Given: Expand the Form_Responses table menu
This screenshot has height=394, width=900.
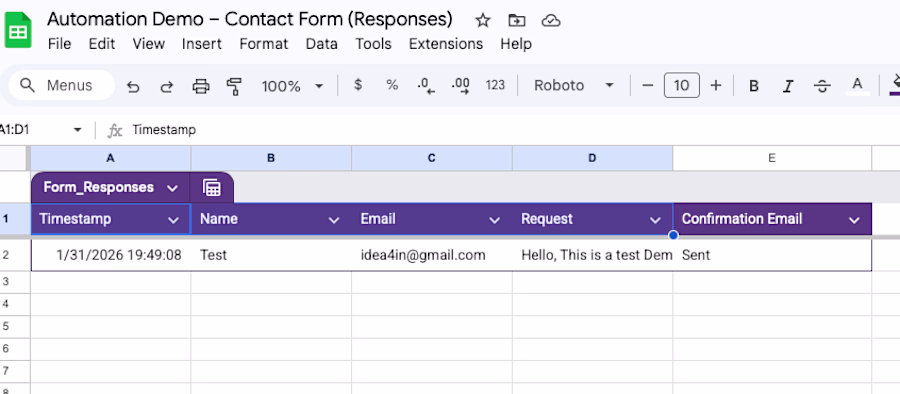Looking at the screenshot, I should click(172, 188).
